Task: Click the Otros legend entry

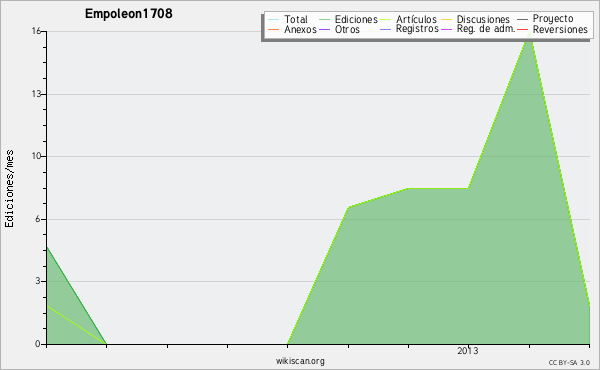Action: pos(339,29)
